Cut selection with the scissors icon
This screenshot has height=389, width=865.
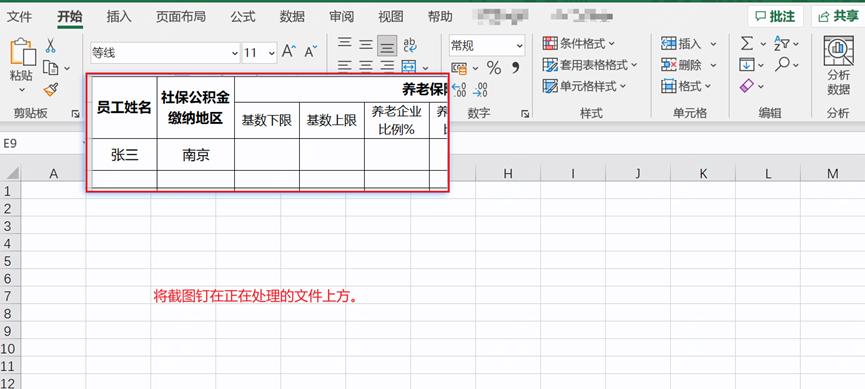click(x=50, y=45)
